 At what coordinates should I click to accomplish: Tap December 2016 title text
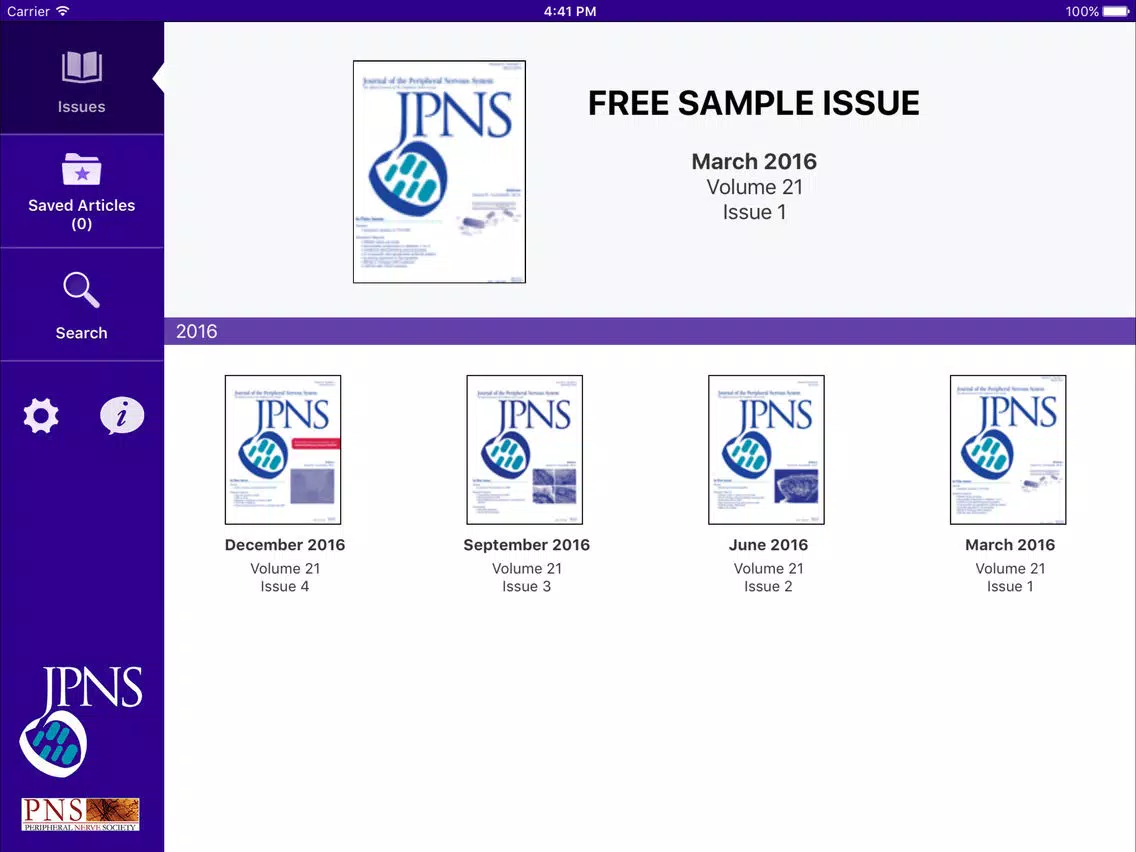coord(285,545)
